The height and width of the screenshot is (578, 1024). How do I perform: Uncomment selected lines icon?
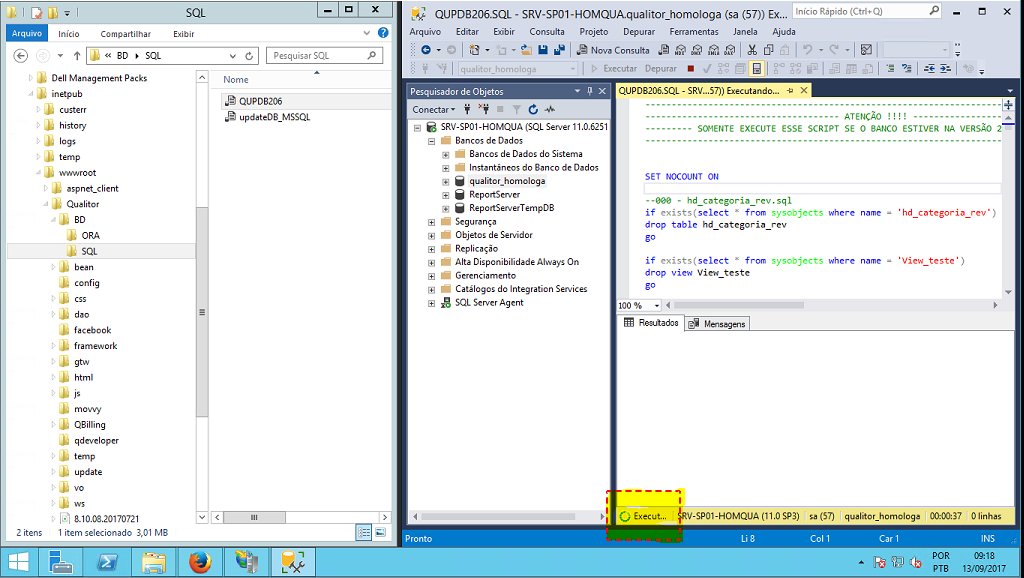coord(906,68)
